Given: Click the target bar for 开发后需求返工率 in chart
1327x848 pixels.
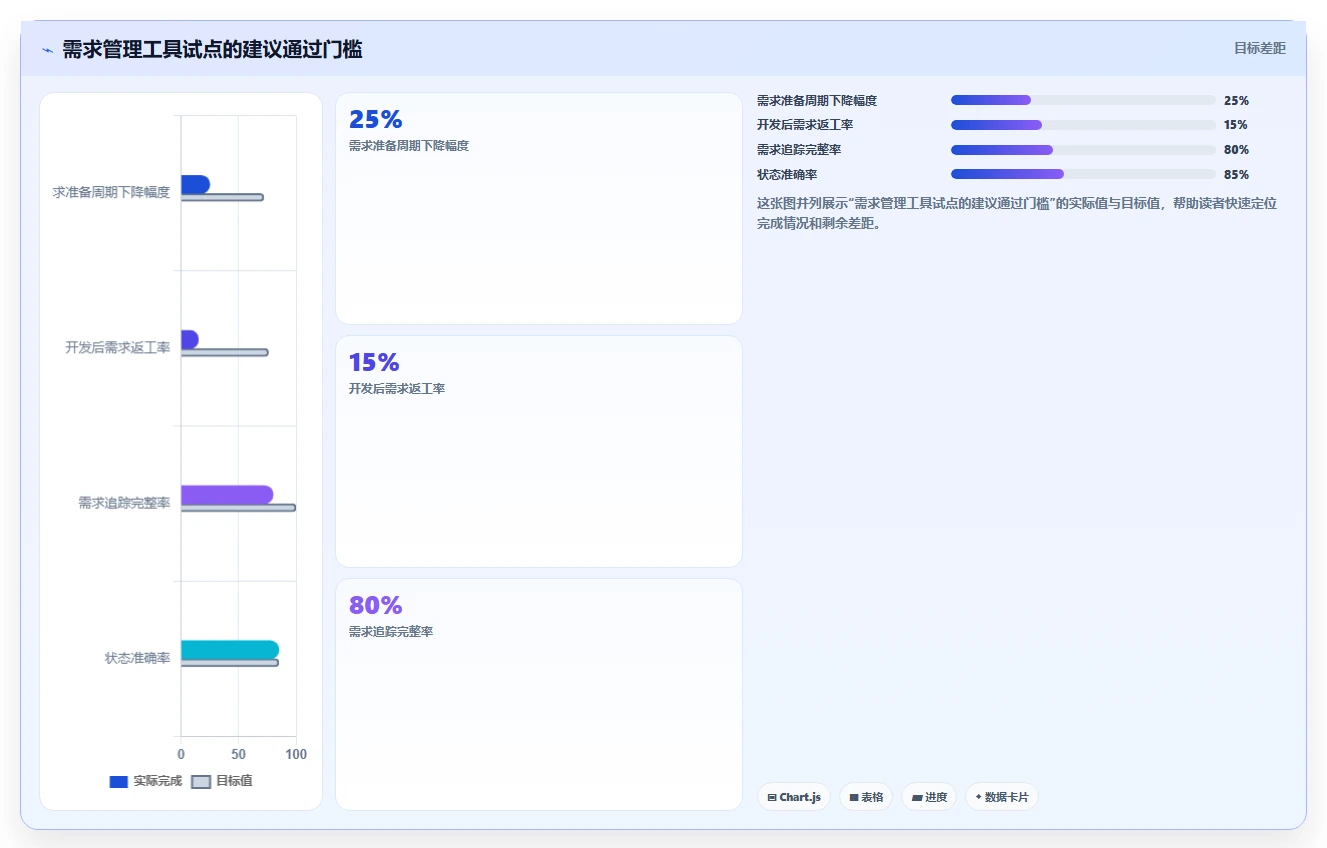Looking at the screenshot, I should (x=224, y=352).
